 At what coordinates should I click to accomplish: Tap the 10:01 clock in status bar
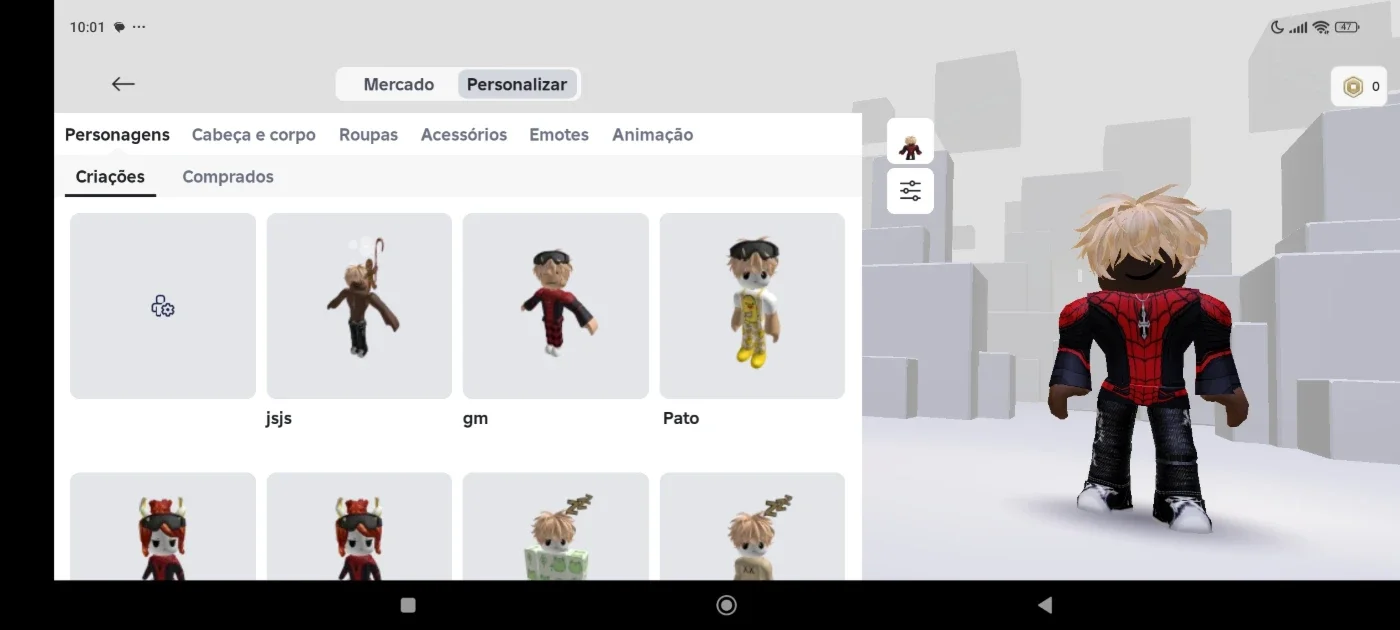[87, 27]
